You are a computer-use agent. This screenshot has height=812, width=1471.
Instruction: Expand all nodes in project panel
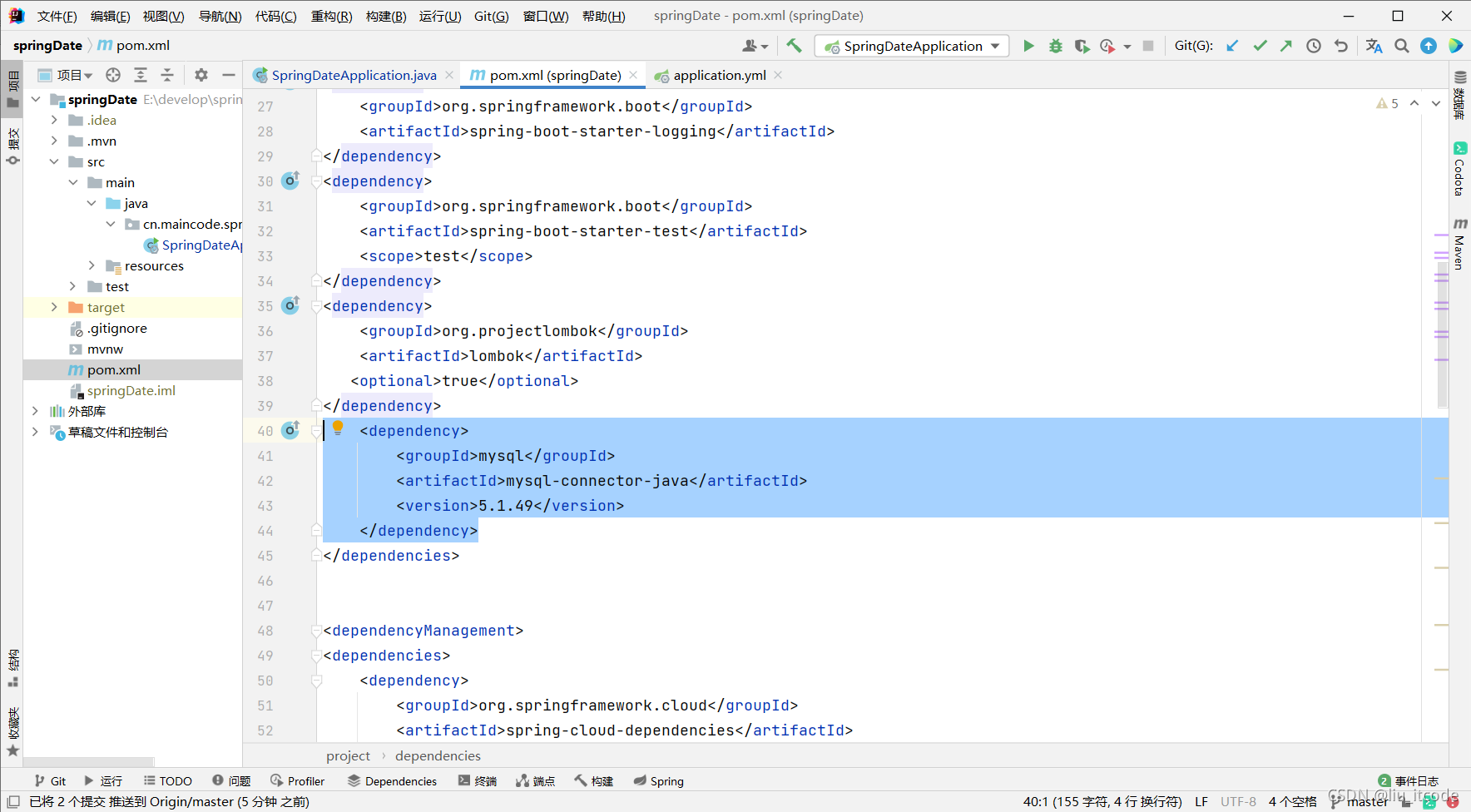click(x=141, y=75)
